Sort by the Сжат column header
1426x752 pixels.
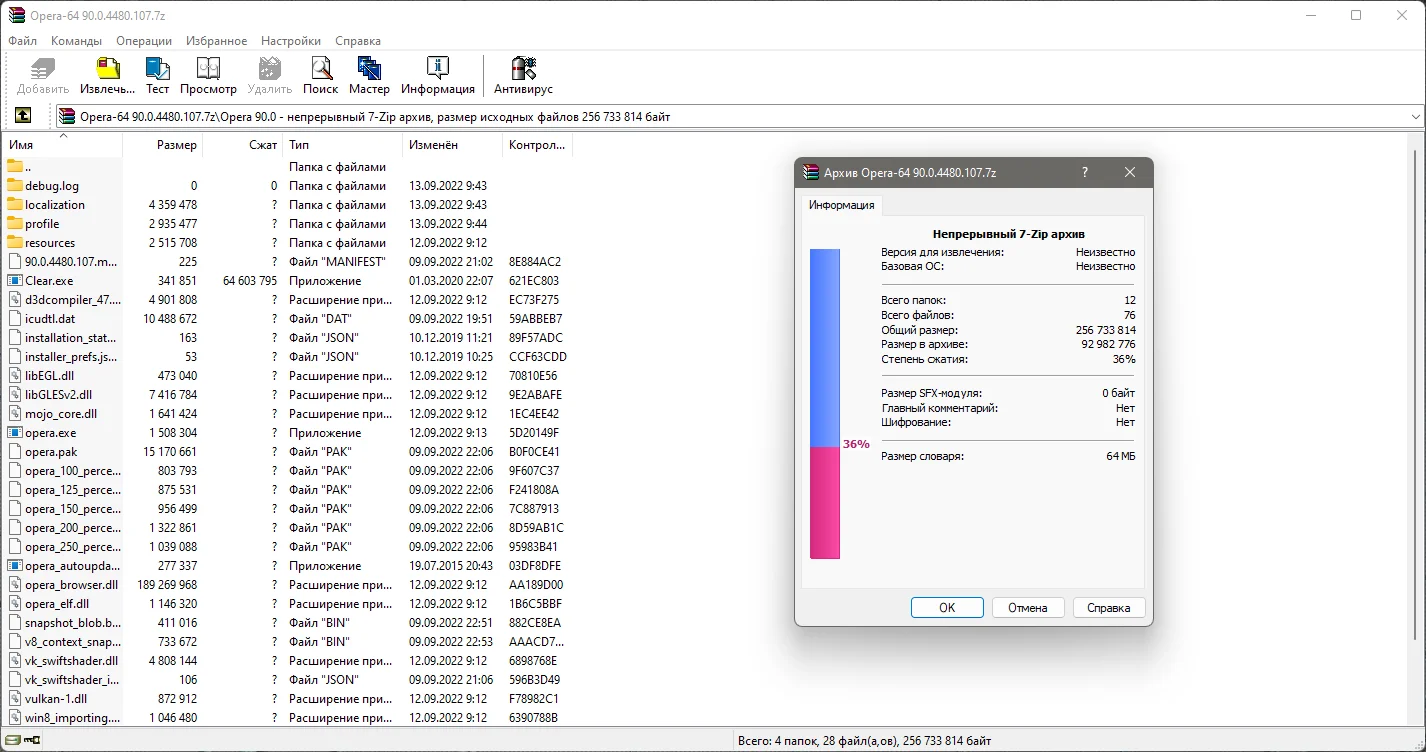tap(243, 145)
